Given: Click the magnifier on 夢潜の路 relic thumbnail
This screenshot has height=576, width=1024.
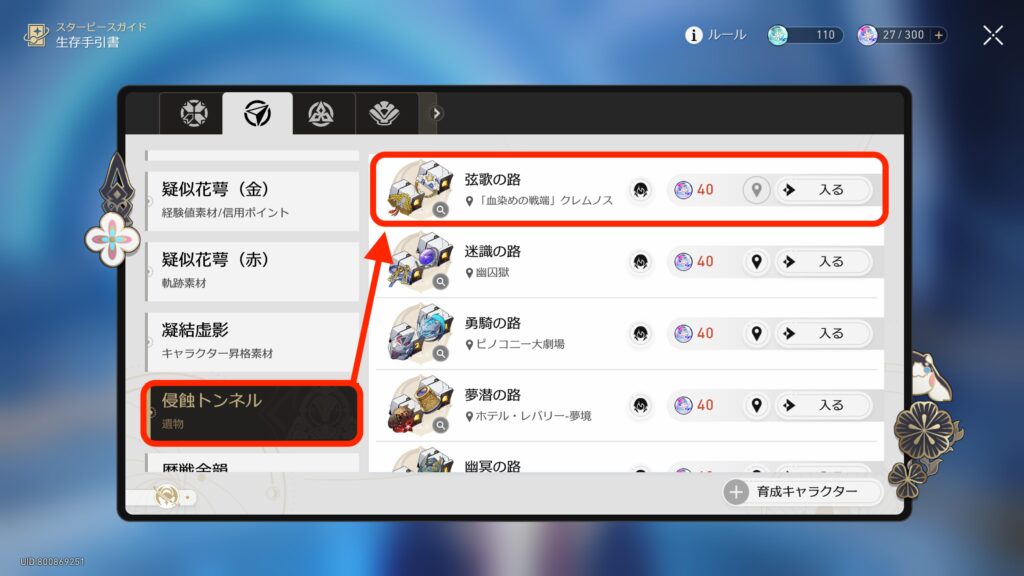Looking at the screenshot, I should coord(441,425).
